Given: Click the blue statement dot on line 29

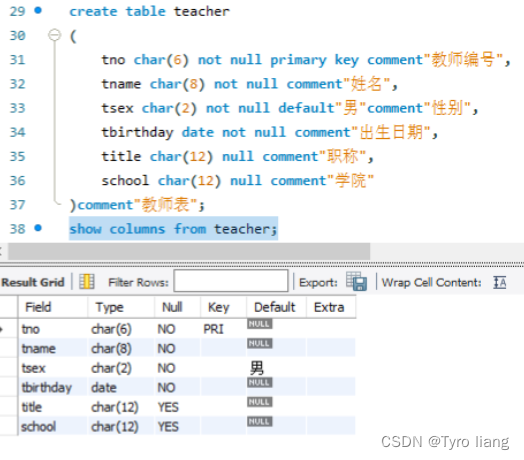Looking at the screenshot, I should (38, 11).
